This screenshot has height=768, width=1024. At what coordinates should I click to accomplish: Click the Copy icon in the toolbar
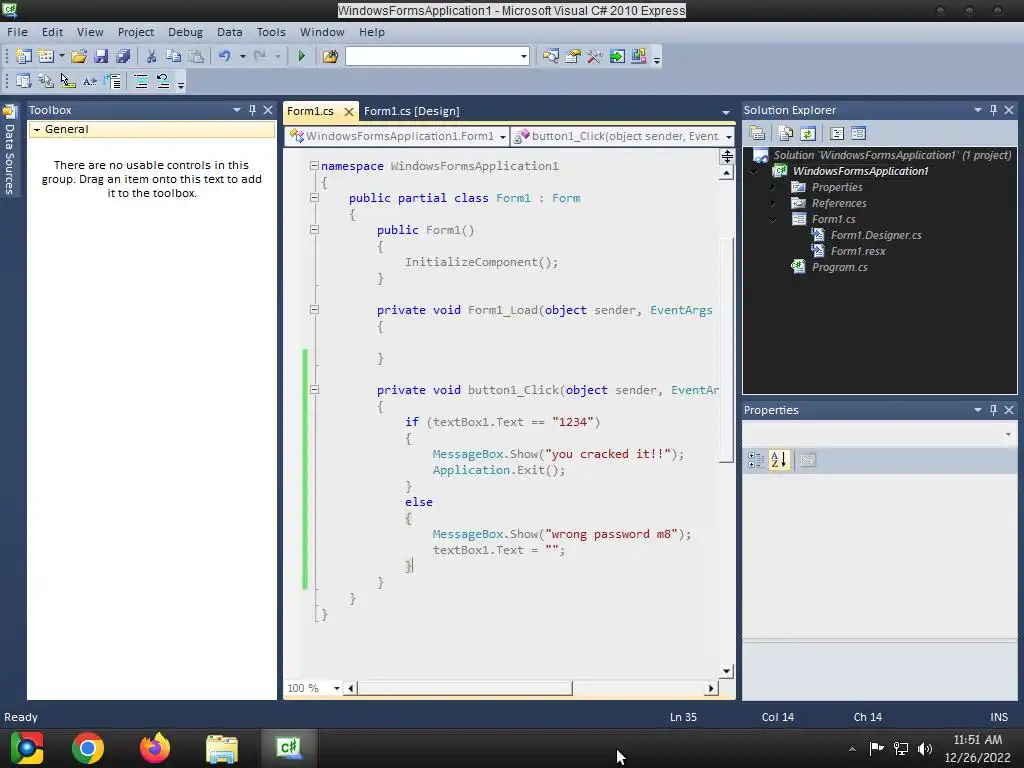(174, 56)
